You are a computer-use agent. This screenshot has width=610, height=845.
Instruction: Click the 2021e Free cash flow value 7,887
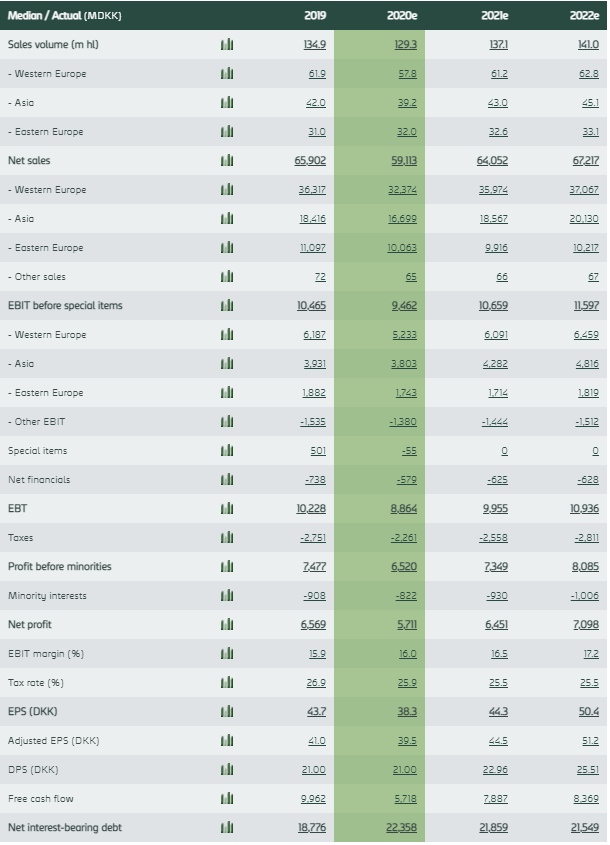(x=494, y=799)
